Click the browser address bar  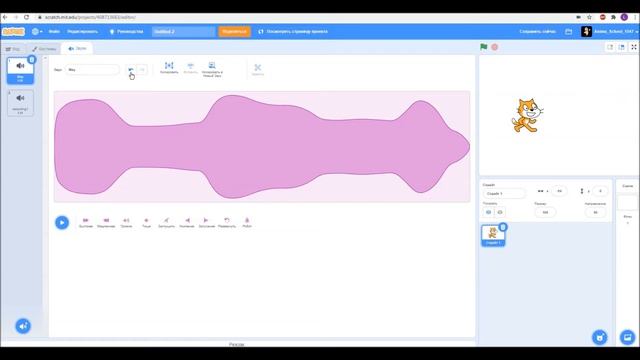(x=302, y=17)
